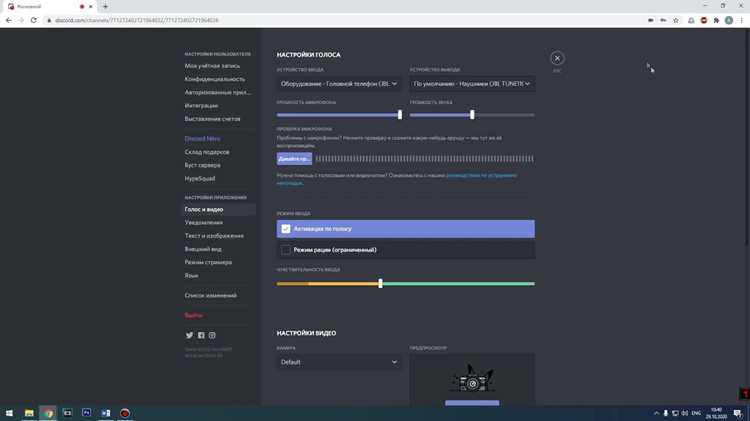Click the camera indicator in address bar
The height and width of the screenshot is (421, 750).
pos(651,20)
